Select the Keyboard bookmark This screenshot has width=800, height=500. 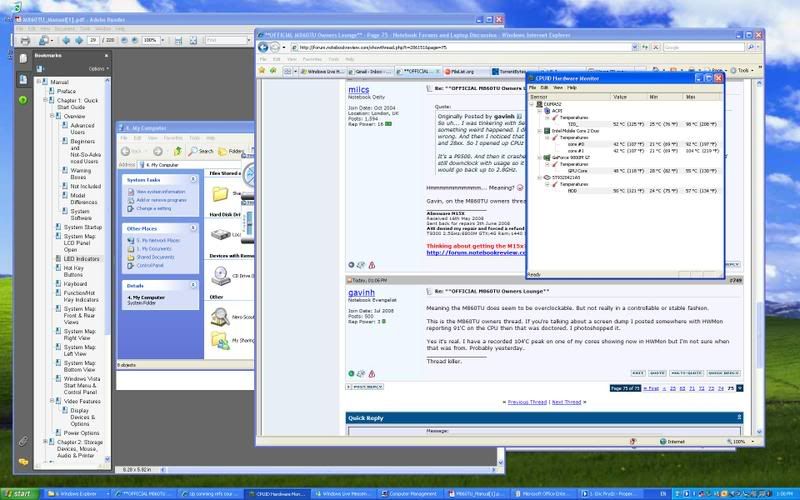coord(76,284)
